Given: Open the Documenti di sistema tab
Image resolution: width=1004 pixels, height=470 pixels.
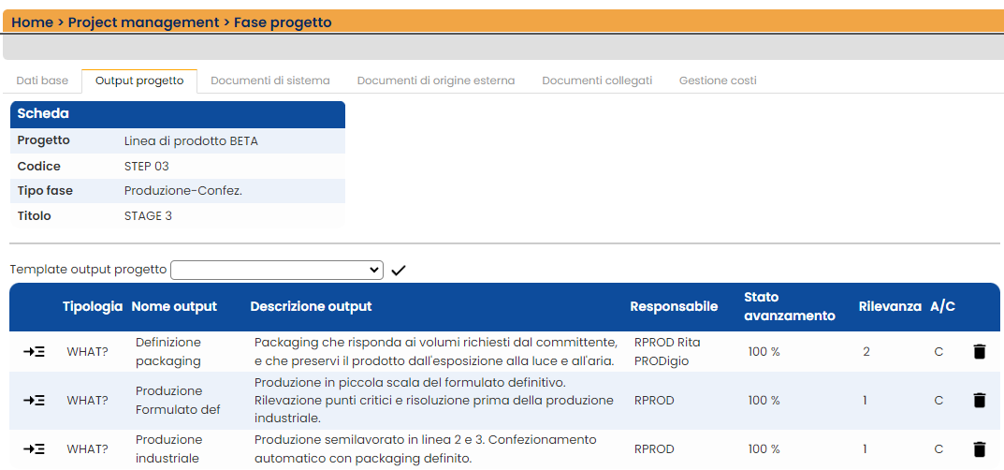Looking at the screenshot, I should (x=270, y=81).
